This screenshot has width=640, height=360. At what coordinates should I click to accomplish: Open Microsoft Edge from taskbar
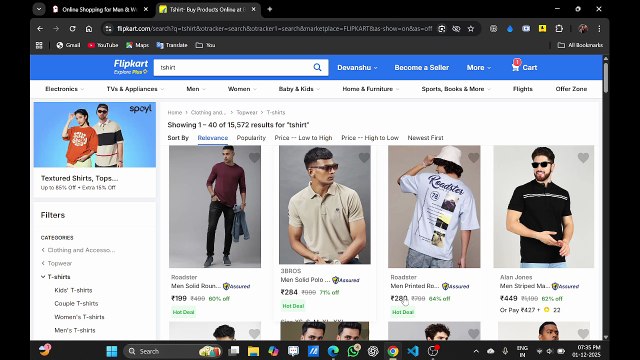(333, 351)
